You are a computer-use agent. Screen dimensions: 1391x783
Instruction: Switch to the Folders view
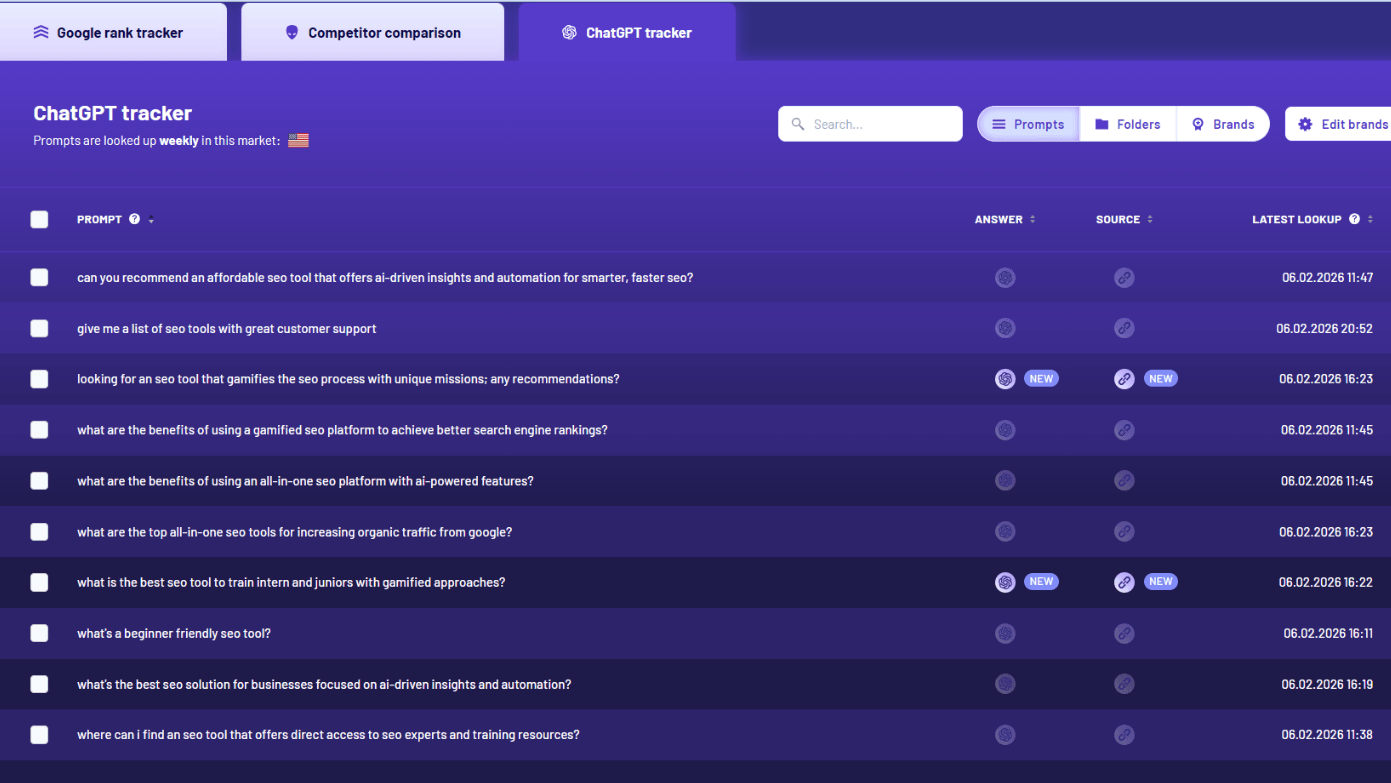click(1127, 123)
